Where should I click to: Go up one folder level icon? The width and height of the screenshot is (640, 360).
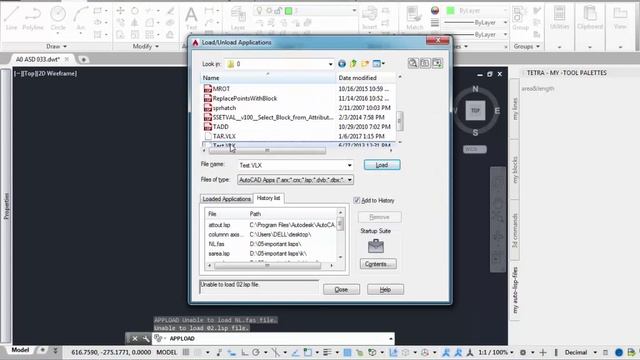353,64
